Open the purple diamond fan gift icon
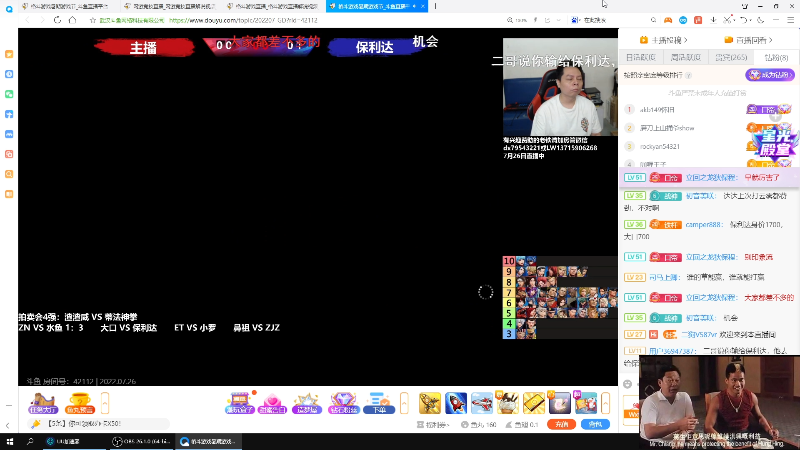Screen dimensions: 800x450 (x=343, y=403)
